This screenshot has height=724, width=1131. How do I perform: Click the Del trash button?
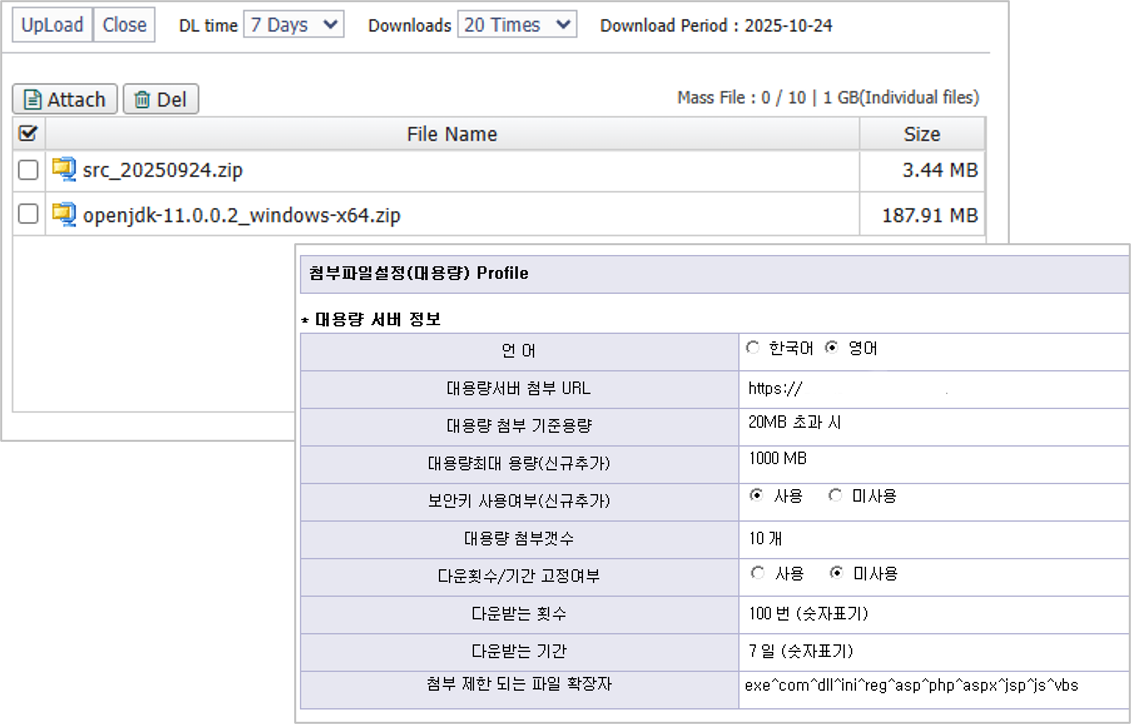(x=161, y=99)
